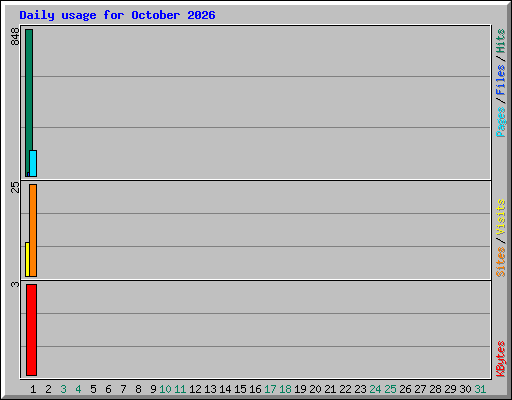
Task: Click green day '31' on the x-axis
Action: tap(480, 389)
